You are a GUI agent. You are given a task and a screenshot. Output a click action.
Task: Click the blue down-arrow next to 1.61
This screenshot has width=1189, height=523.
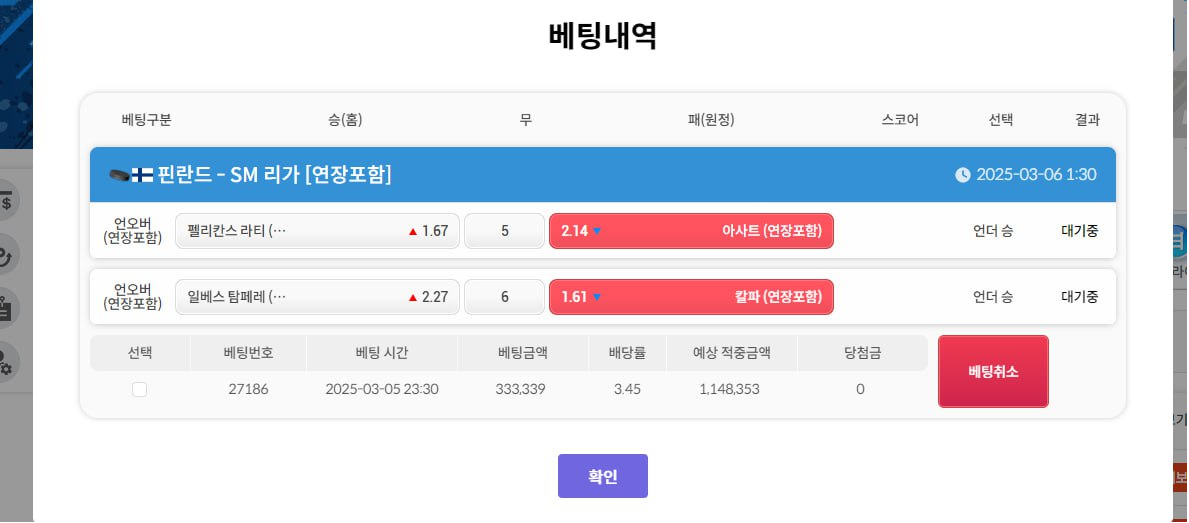(597, 297)
